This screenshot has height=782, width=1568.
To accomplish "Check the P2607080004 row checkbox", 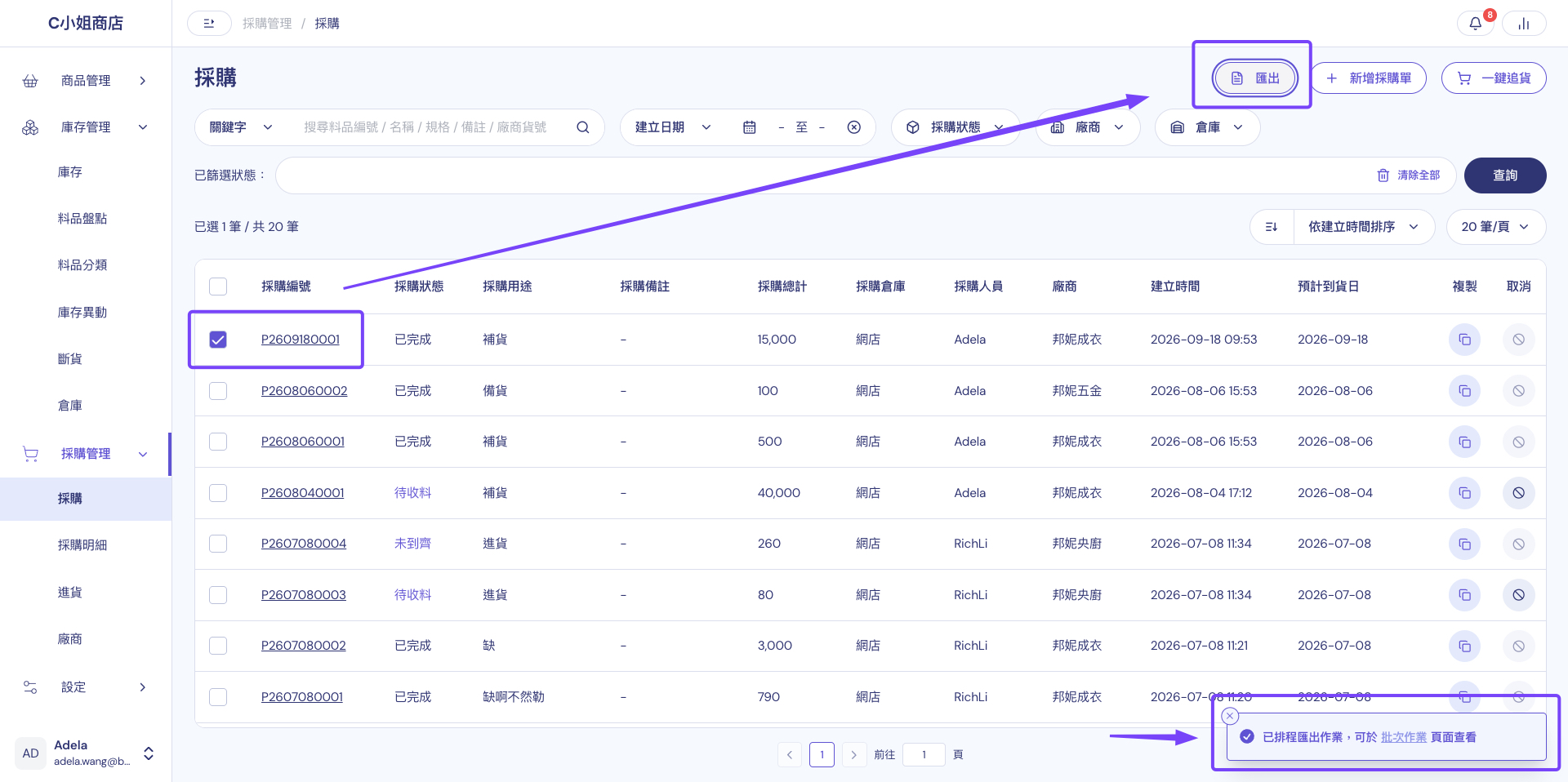I will [x=218, y=544].
